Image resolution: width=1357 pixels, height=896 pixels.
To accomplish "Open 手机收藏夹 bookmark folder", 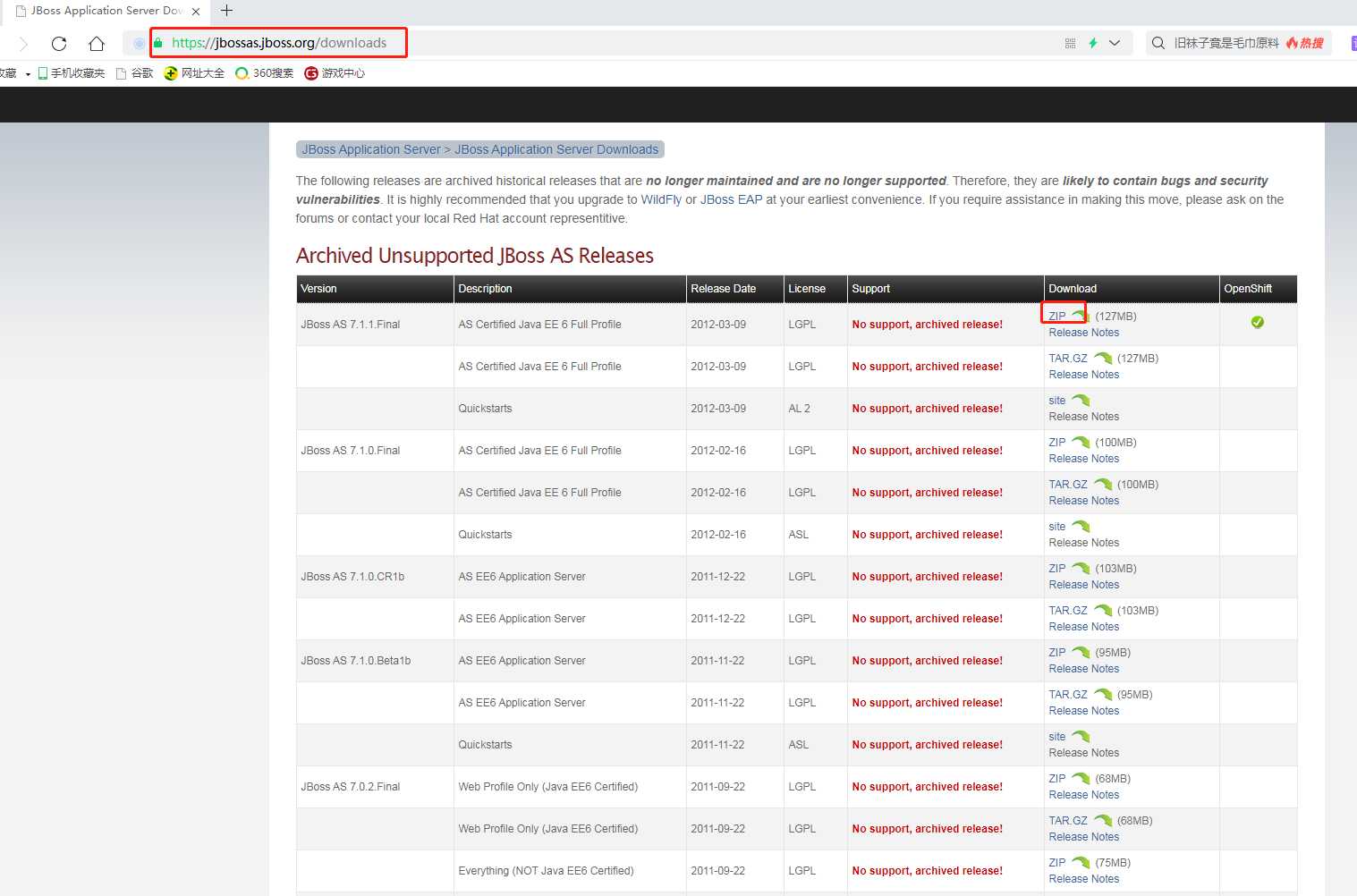I will coord(72,73).
